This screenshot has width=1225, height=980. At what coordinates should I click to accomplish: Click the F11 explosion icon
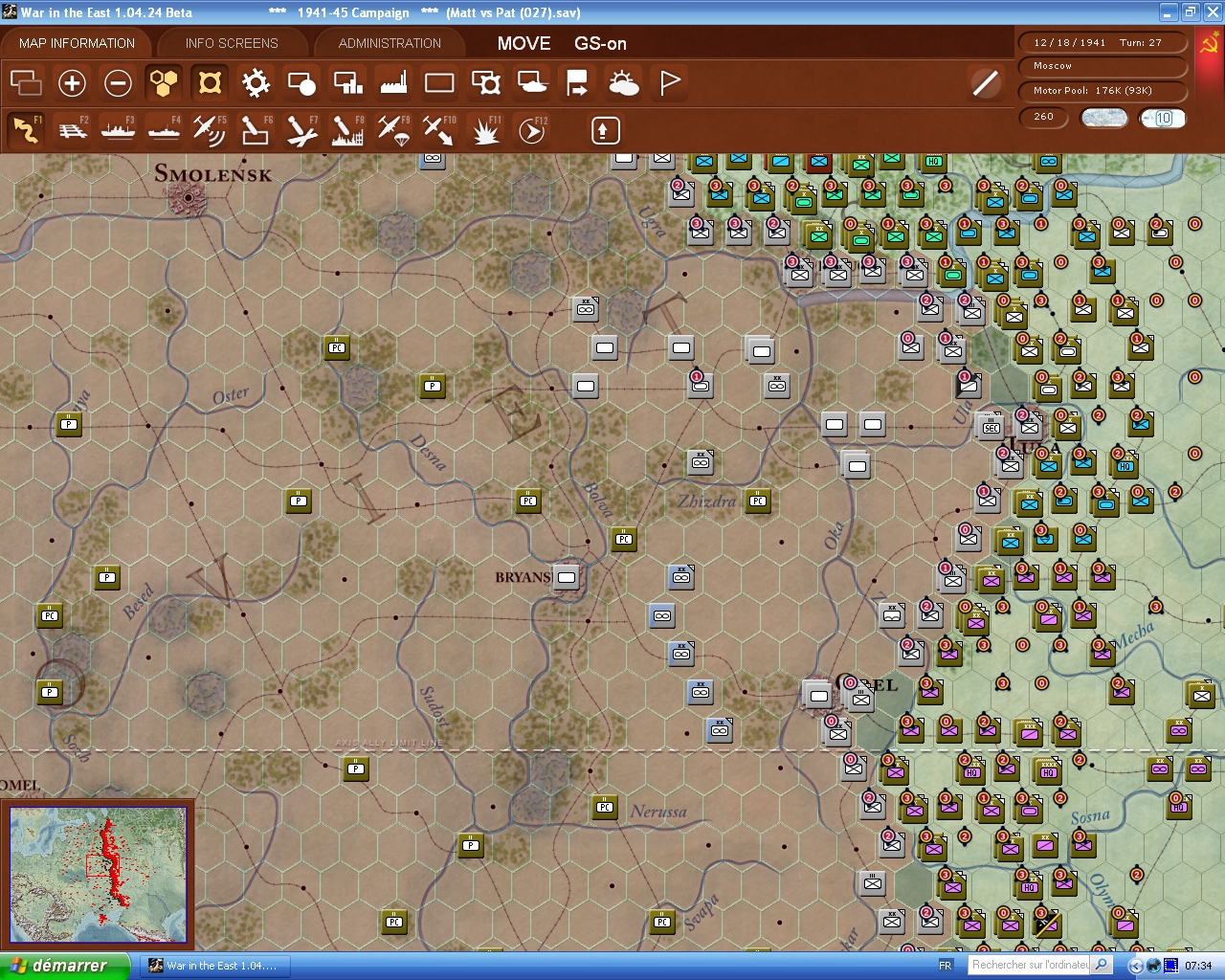(x=485, y=129)
